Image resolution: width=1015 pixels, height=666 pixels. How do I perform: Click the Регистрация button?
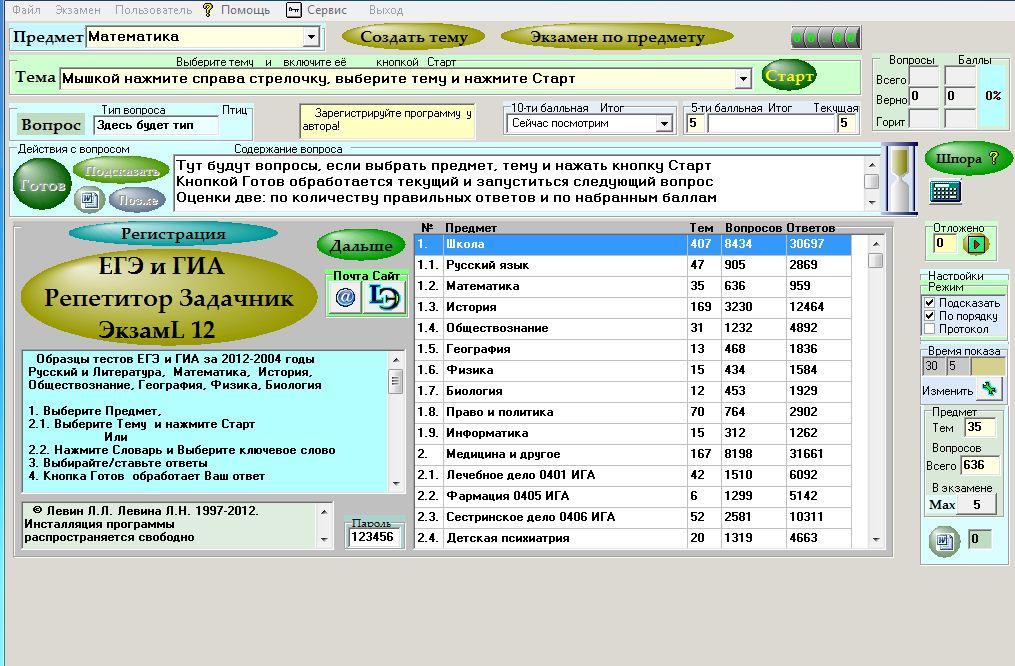click(x=173, y=234)
